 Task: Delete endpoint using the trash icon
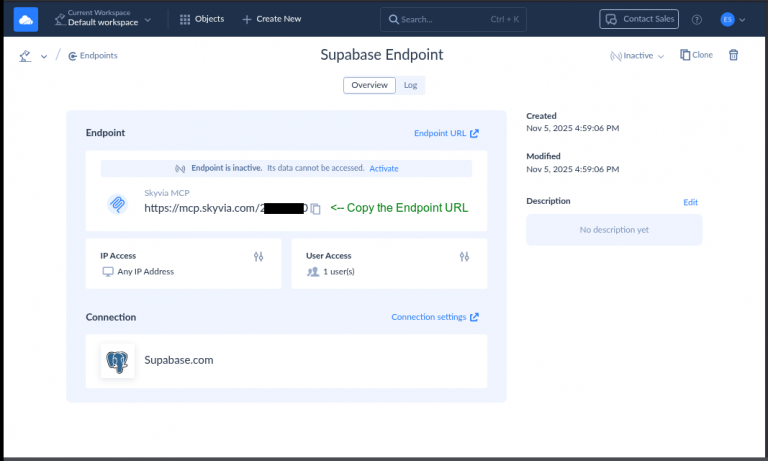pos(733,56)
